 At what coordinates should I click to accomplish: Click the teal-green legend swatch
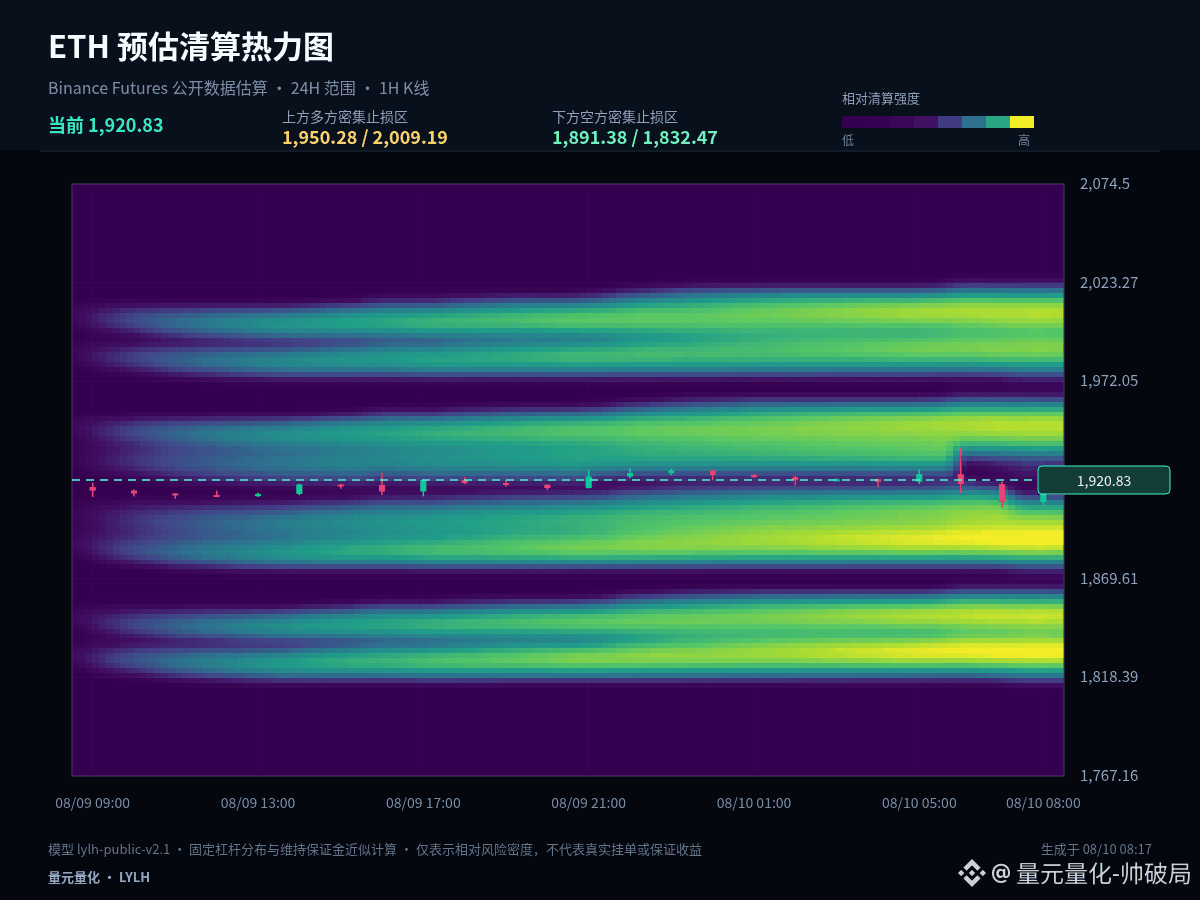[998, 122]
